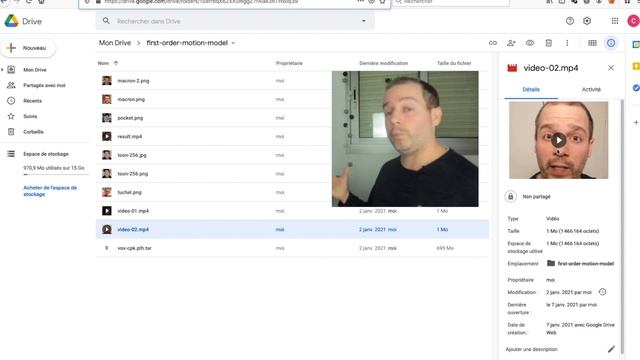
Task: Click the storage usage bar
Action: click(56, 174)
